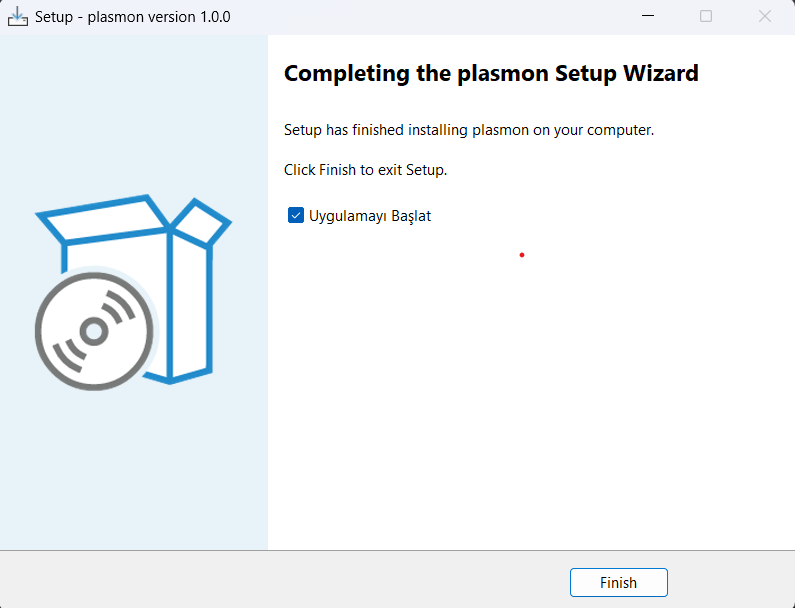Uncheck the Uygulamayı Başlat checkbox

tap(296, 215)
